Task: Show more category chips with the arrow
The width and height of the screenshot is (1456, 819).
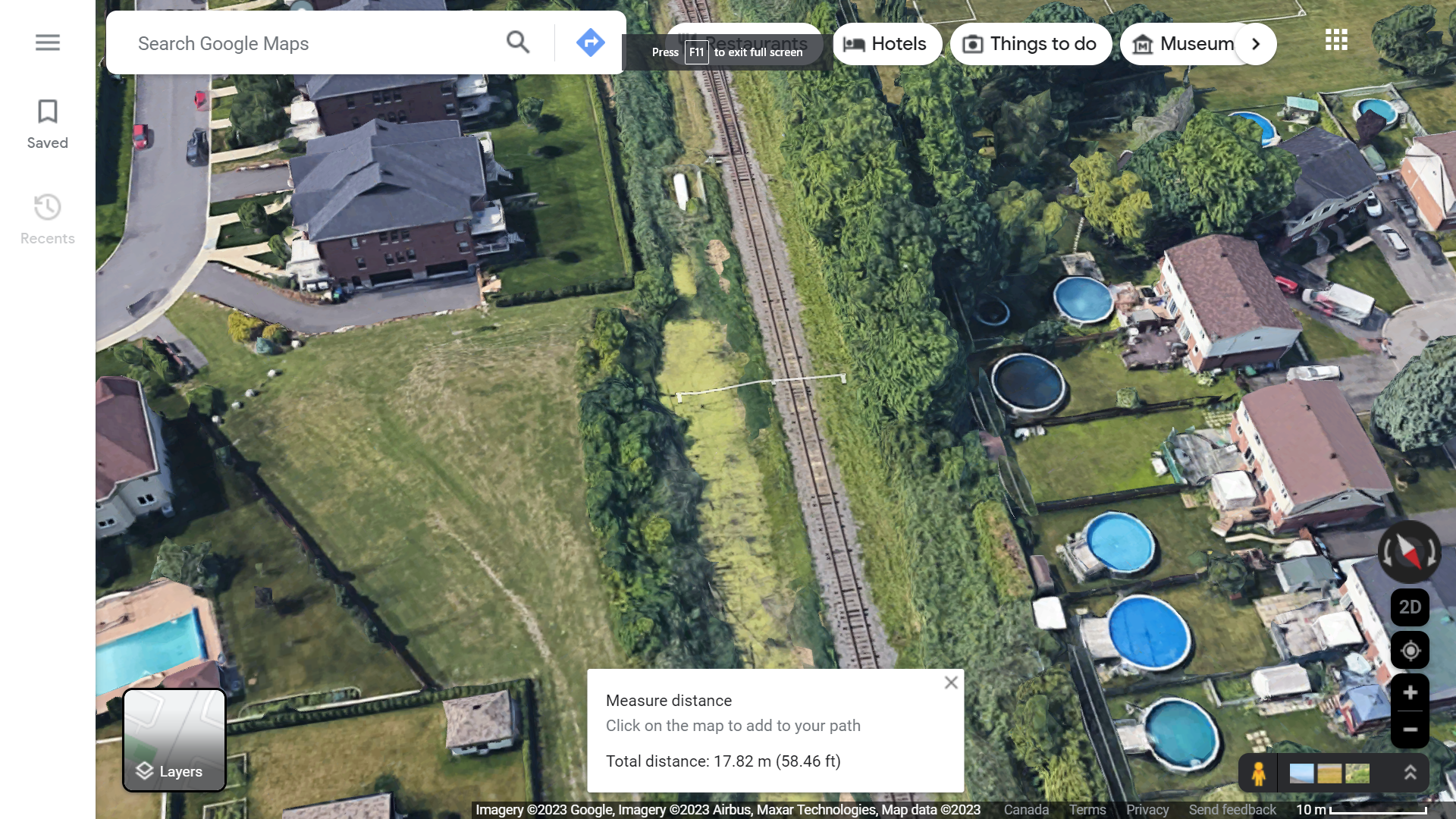Action: pos(1256,44)
